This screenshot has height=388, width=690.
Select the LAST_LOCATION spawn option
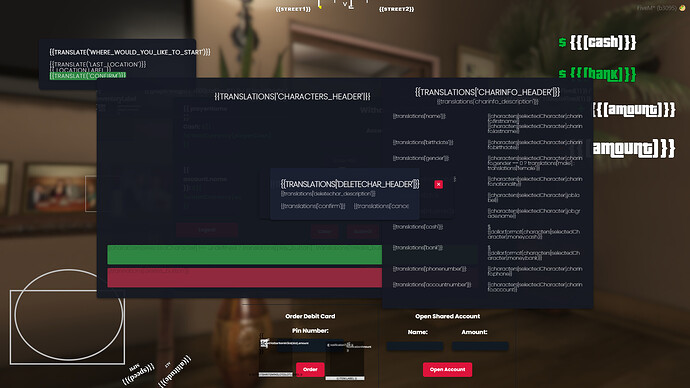tap(98, 64)
